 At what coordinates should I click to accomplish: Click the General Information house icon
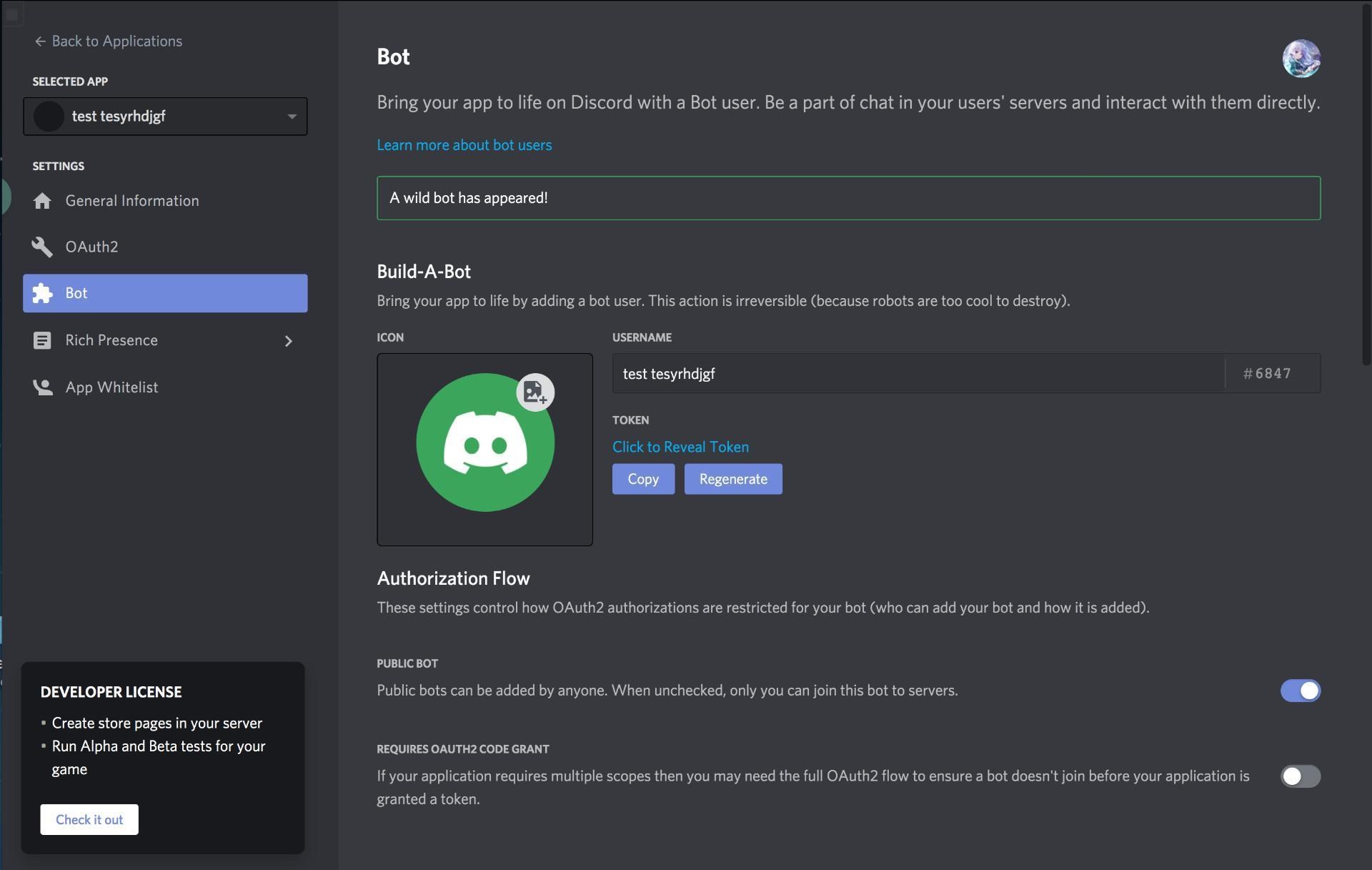click(42, 201)
